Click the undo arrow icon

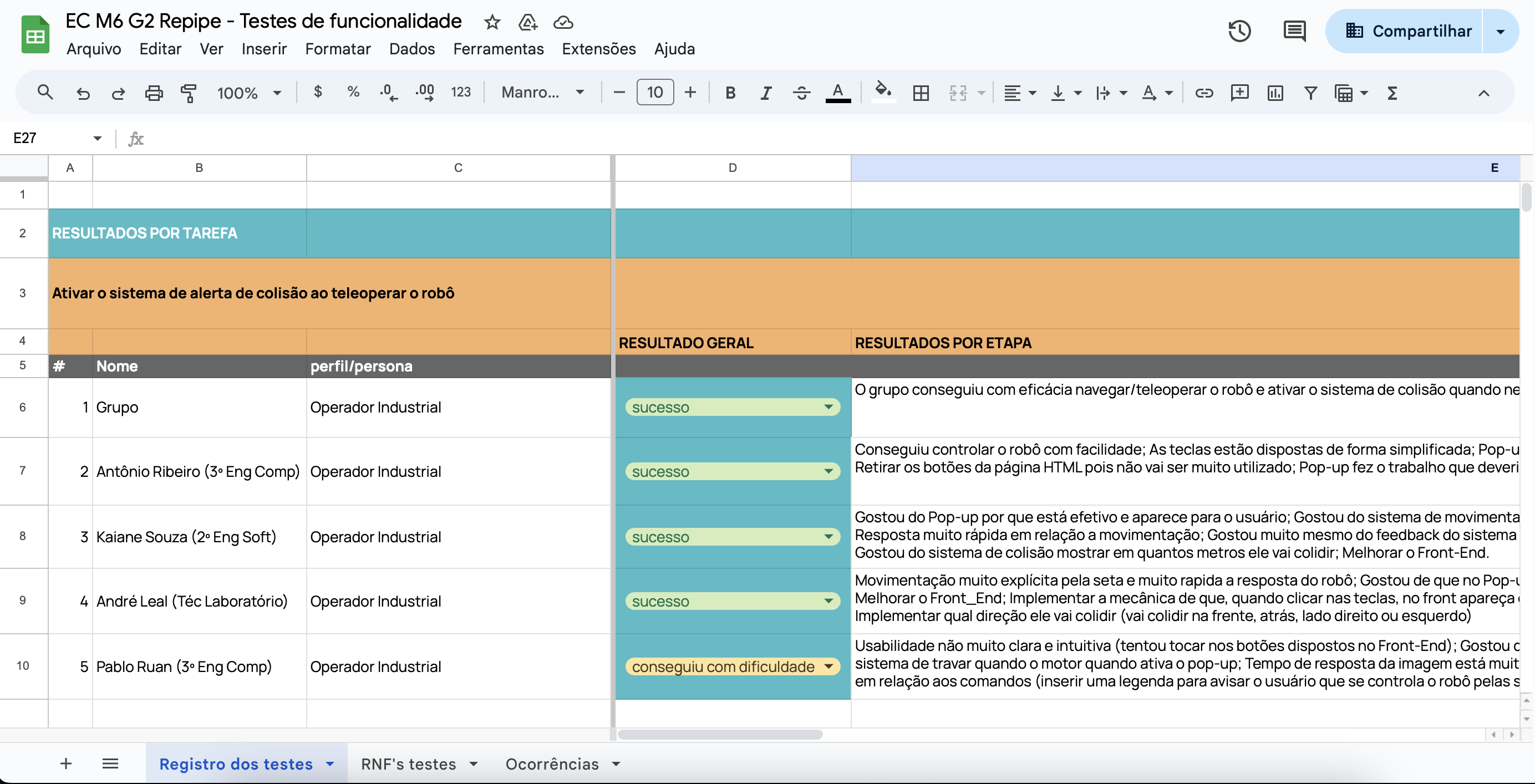click(x=83, y=93)
